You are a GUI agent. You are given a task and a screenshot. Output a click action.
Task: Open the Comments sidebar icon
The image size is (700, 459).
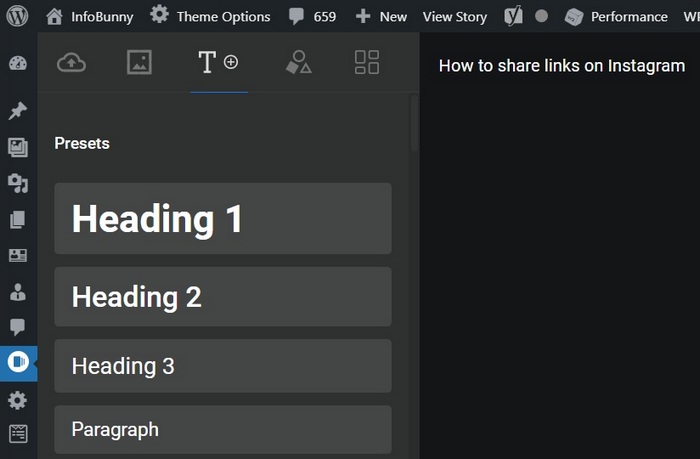coord(18,327)
